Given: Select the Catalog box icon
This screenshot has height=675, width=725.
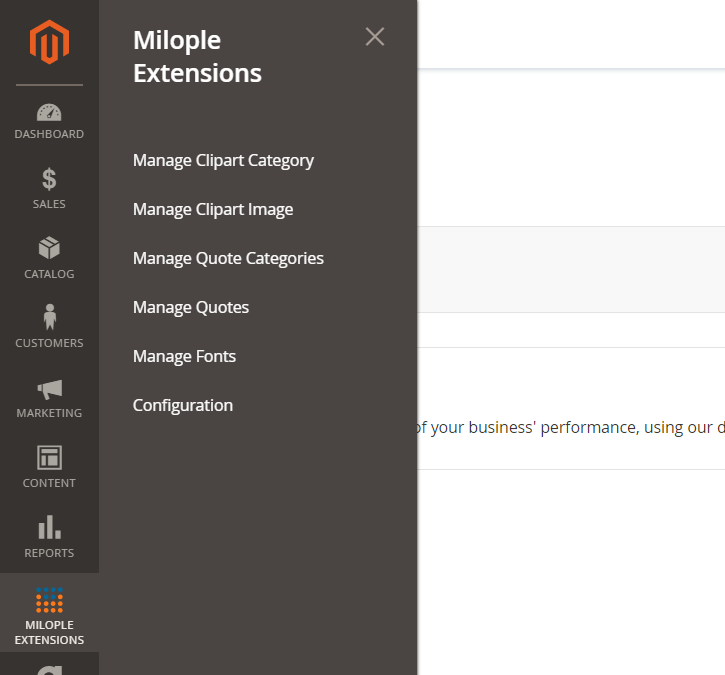Looking at the screenshot, I should click(49, 258).
